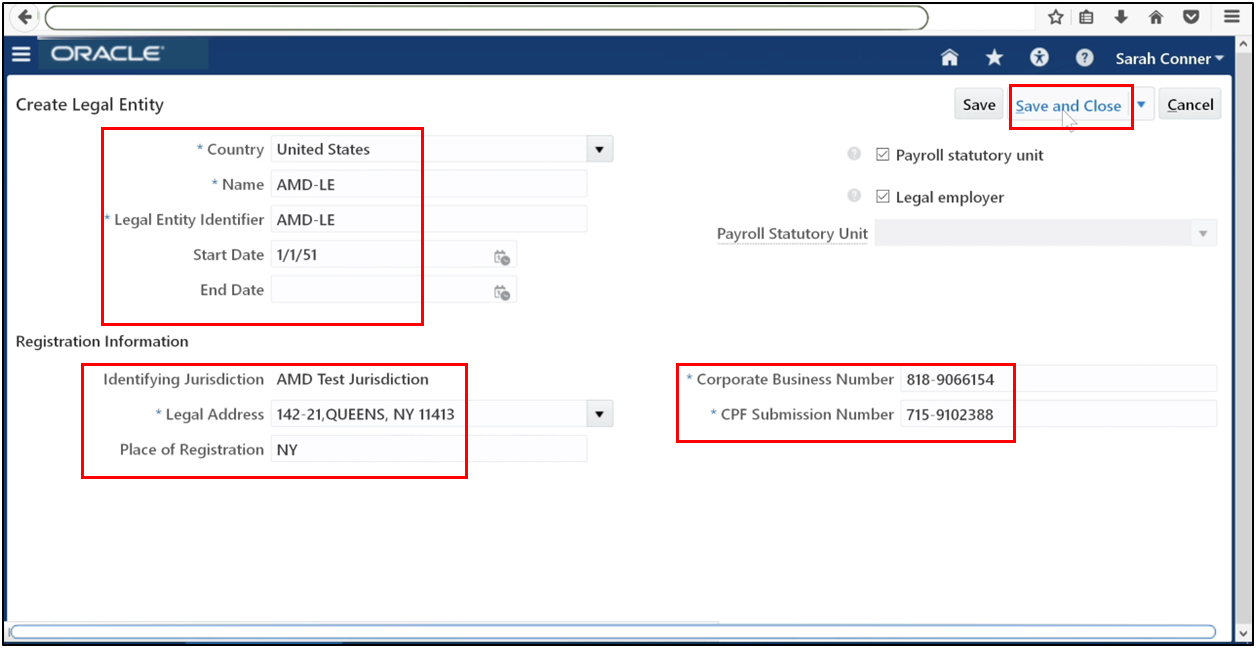Open the End Date calendar picker

click(503, 290)
